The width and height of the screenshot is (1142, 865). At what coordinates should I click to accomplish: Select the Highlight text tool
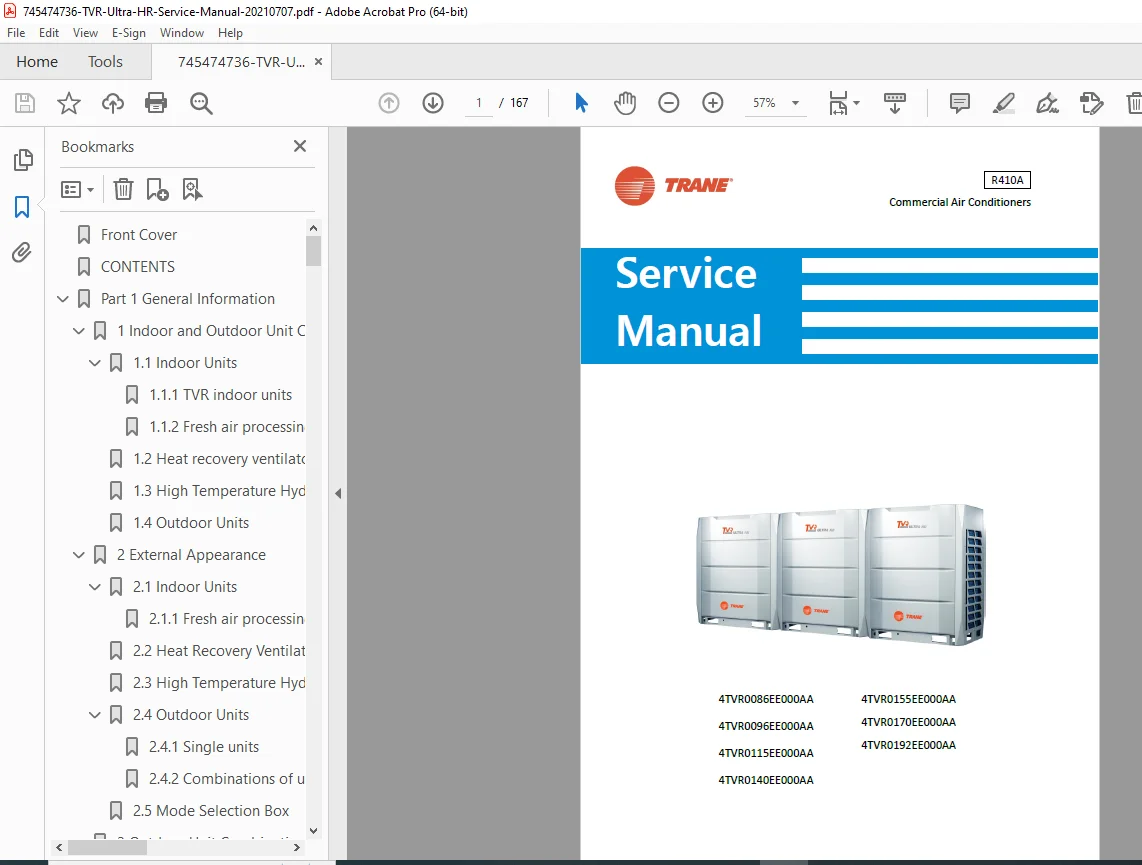point(1004,103)
